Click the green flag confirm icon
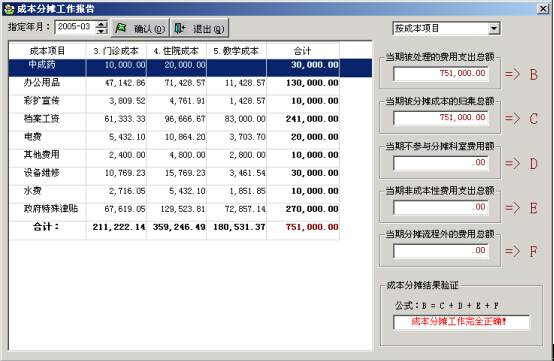Viewport: 554px width, 361px height. click(120, 28)
